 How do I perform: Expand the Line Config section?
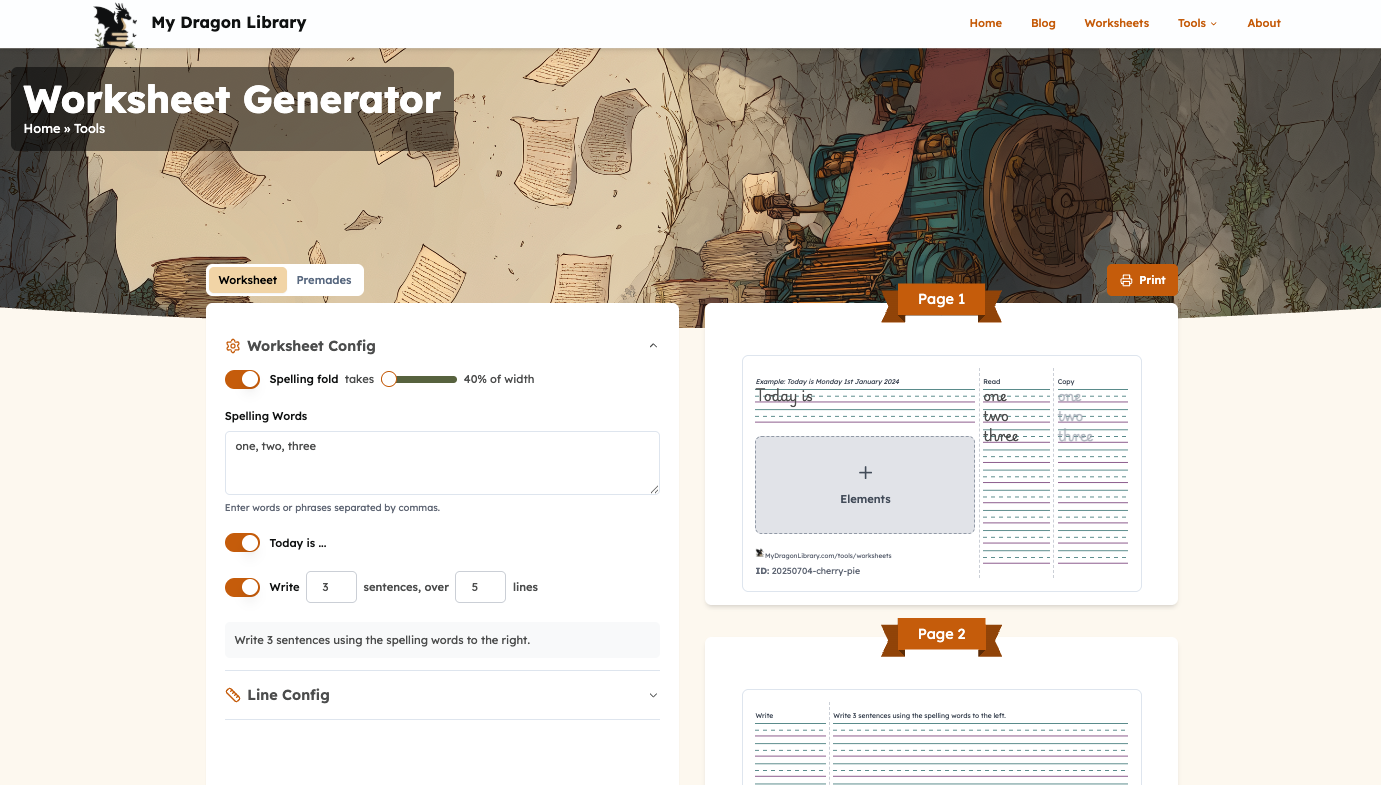[652, 694]
